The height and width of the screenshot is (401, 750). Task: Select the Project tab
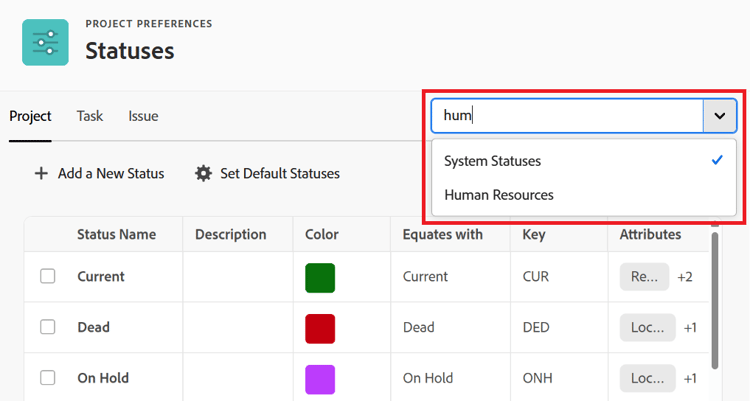(30, 116)
